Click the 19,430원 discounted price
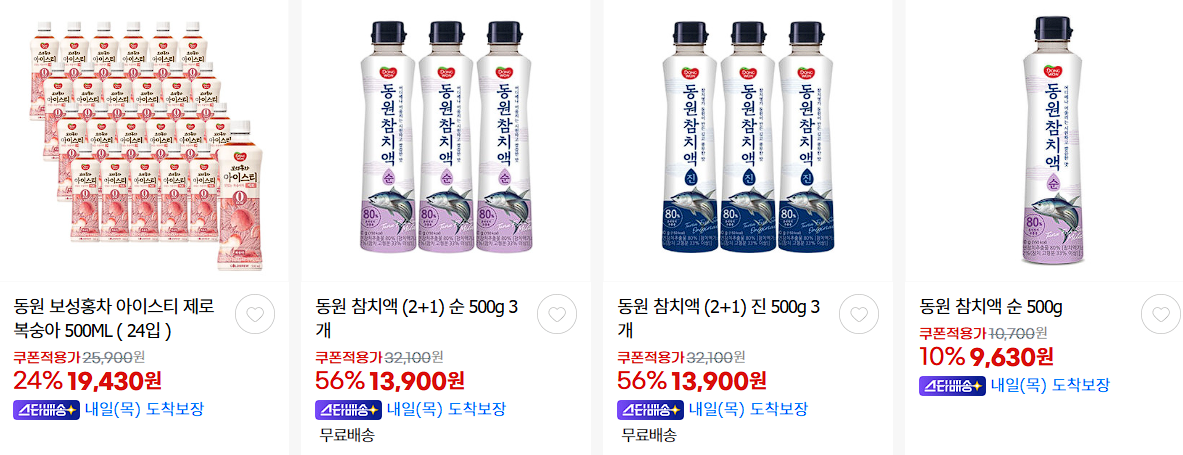1183x455 pixels. pos(114,380)
